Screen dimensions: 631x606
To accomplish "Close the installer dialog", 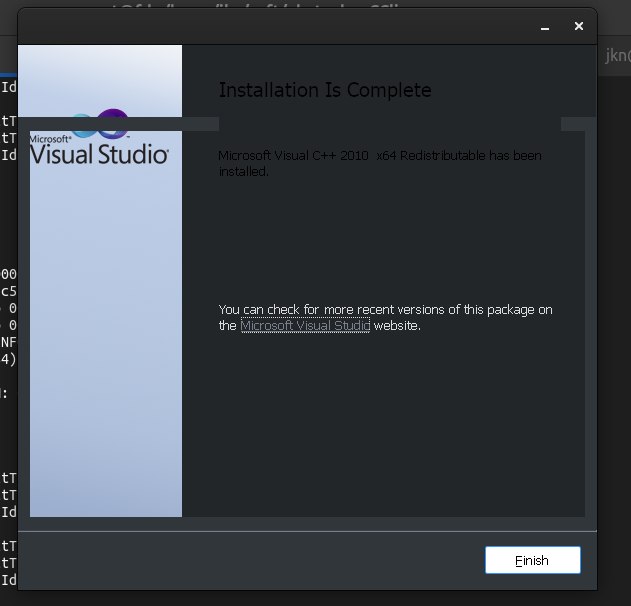I will pyautogui.click(x=579, y=26).
